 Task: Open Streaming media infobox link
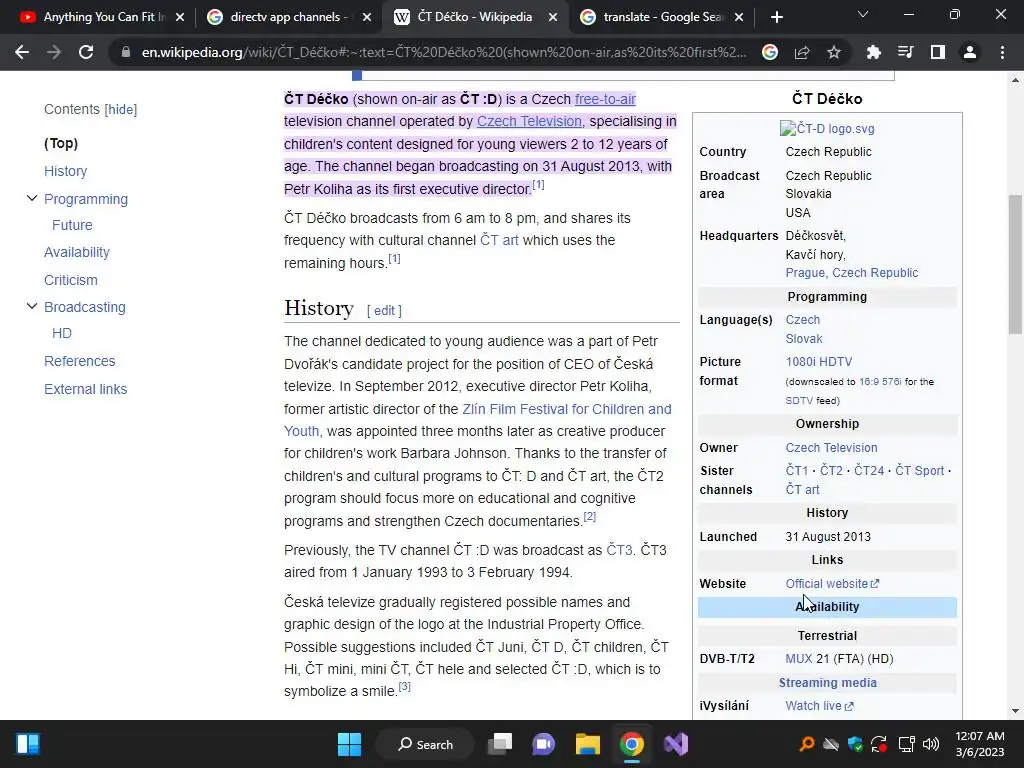[x=827, y=682]
